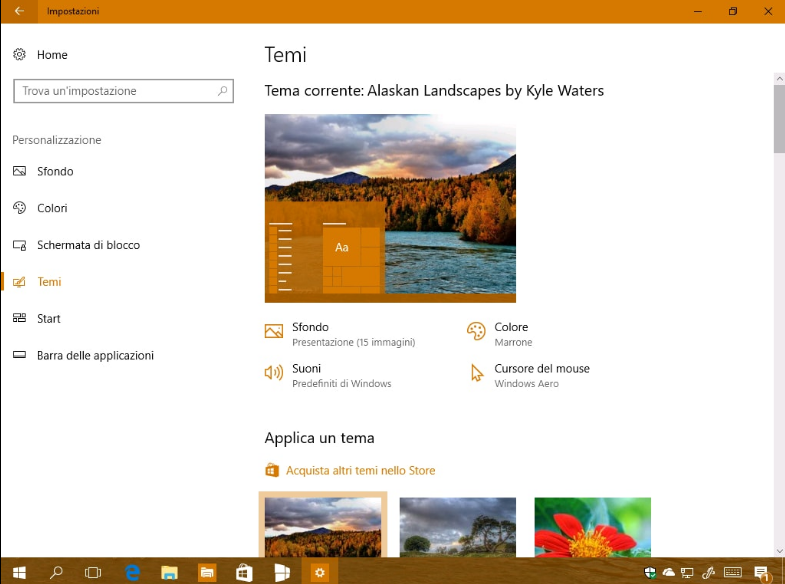Click the Tema corrente heading text
785x584 pixels.
coord(434,91)
